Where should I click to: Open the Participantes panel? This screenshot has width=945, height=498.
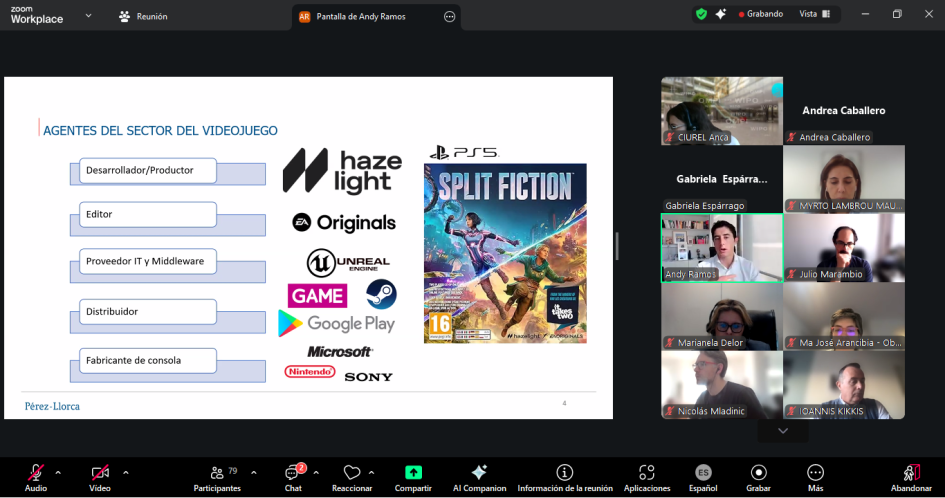pos(217,478)
